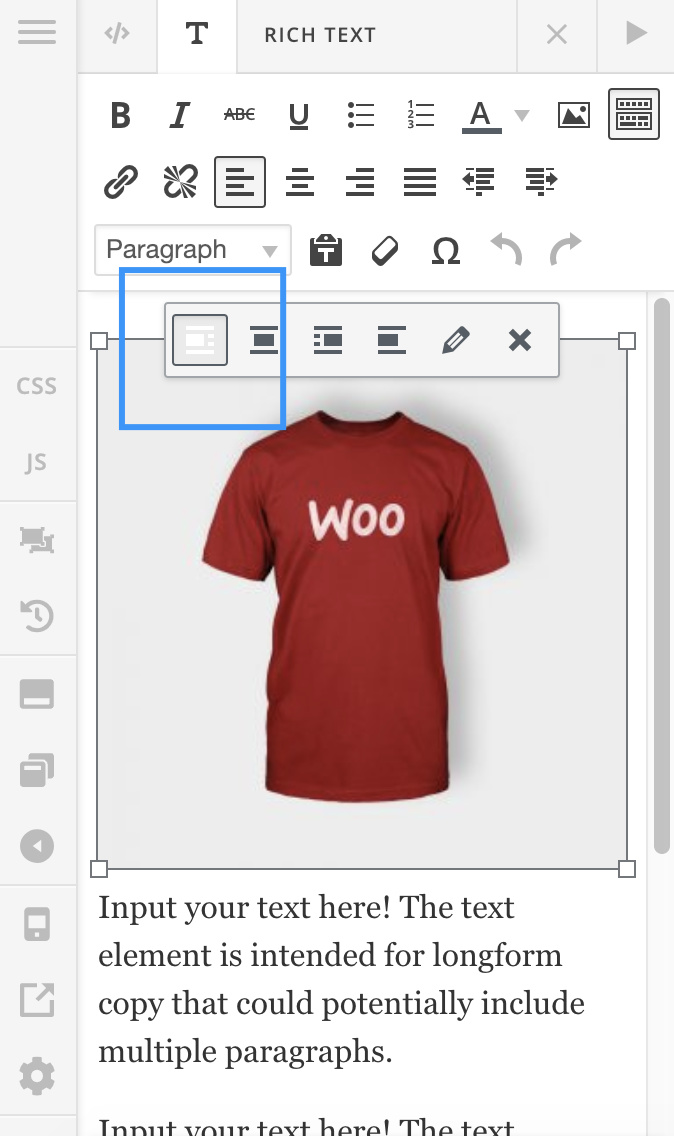Open the Paragraph format dropdown
The width and height of the screenshot is (674, 1136).
pos(192,250)
